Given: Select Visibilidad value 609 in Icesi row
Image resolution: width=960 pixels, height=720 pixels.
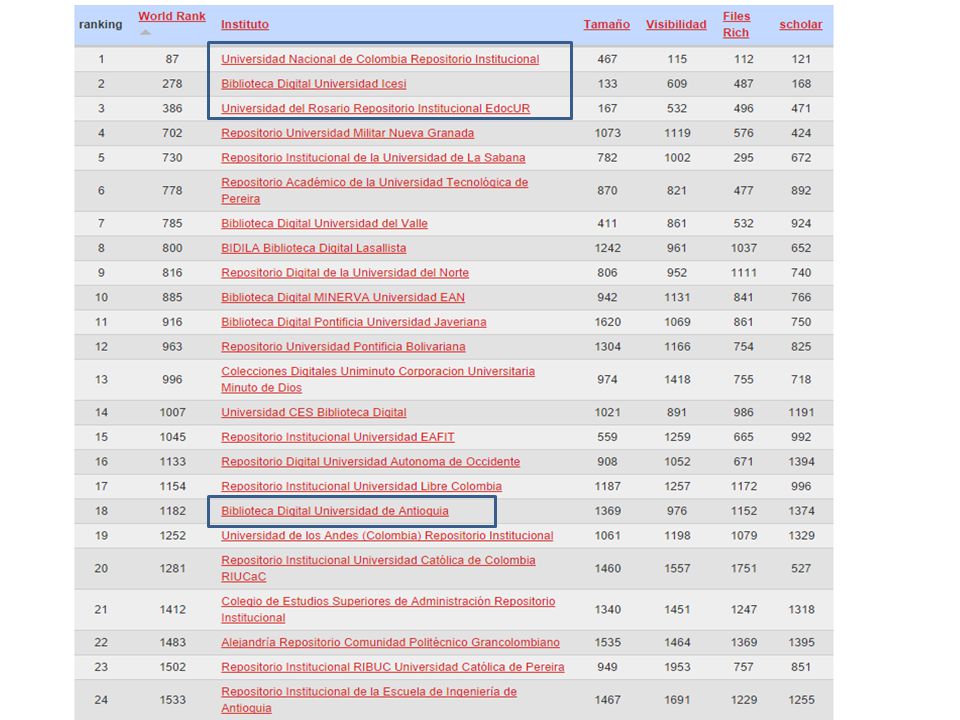Looking at the screenshot, I should pos(677,84).
